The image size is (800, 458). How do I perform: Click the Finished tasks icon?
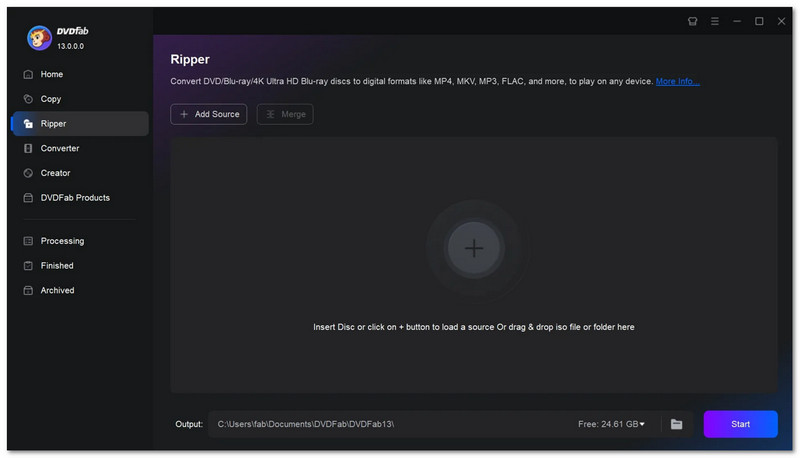(x=28, y=266)
